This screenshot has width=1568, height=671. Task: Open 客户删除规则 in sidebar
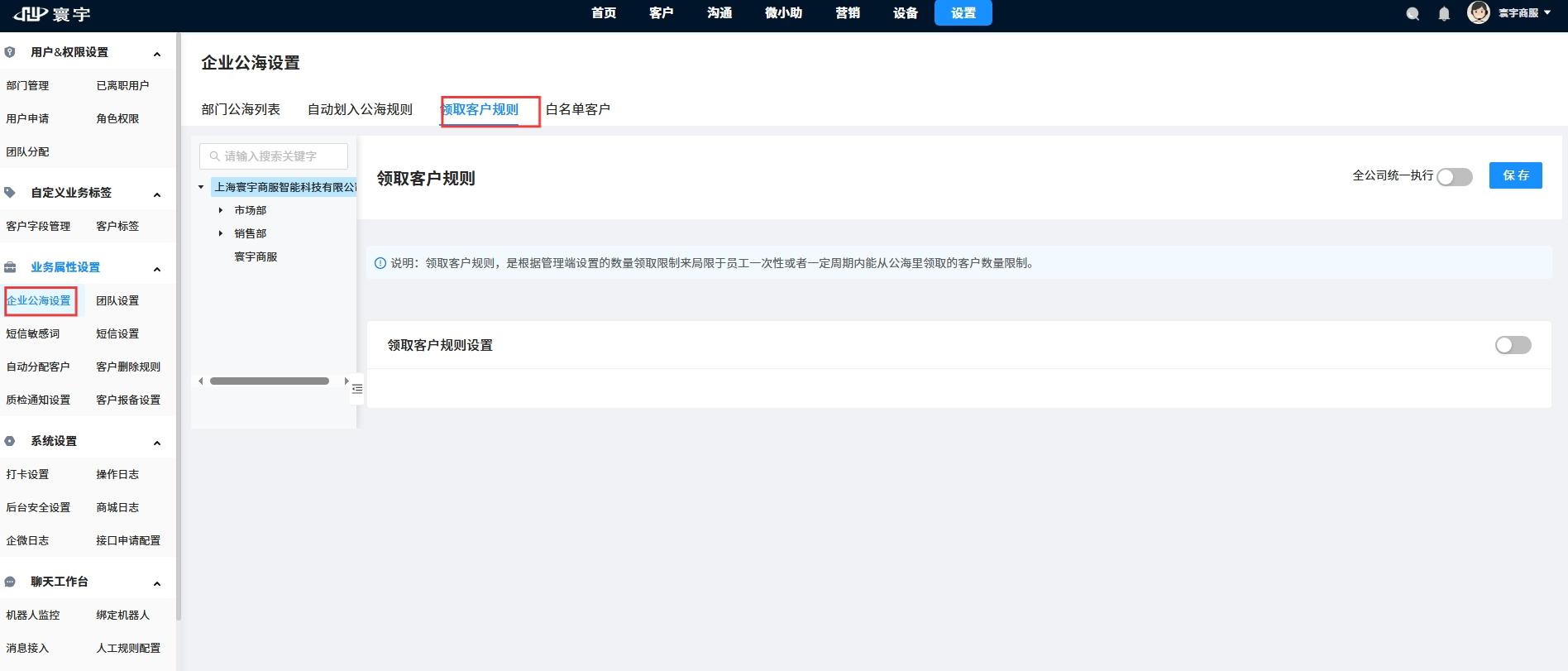point(128,367)
